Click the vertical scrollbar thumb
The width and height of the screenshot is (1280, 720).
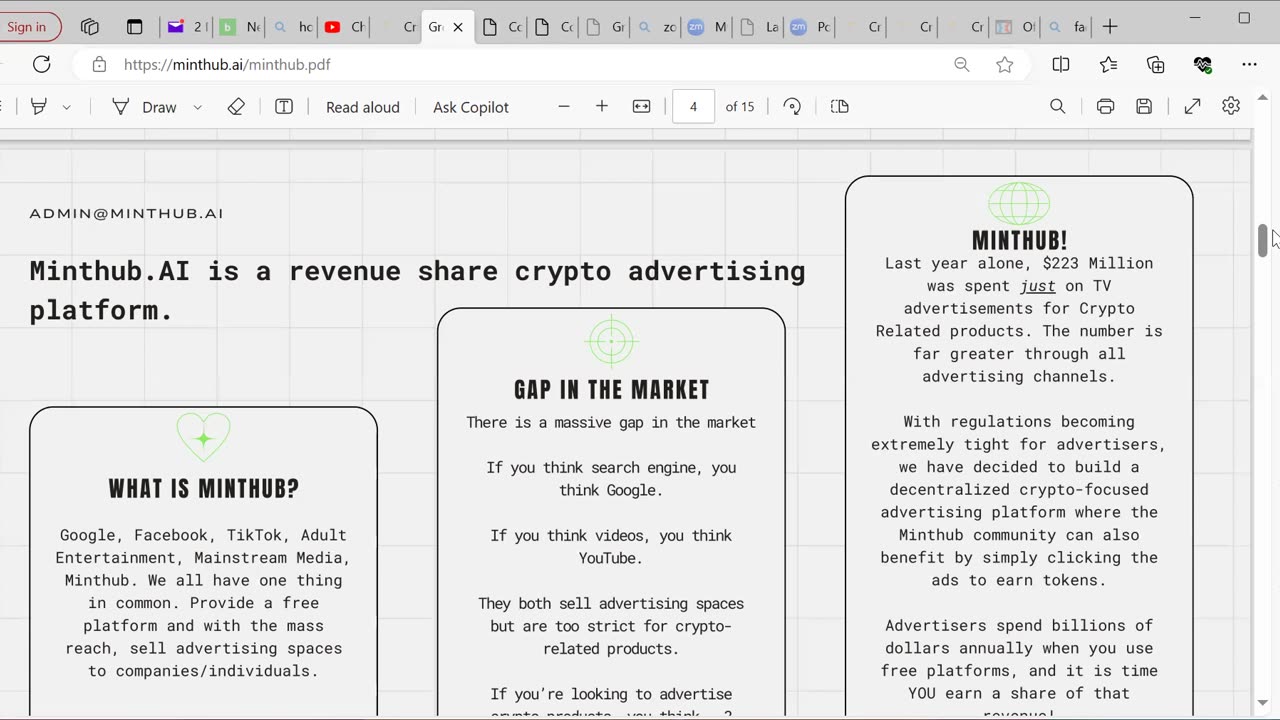click(1263, 241)
